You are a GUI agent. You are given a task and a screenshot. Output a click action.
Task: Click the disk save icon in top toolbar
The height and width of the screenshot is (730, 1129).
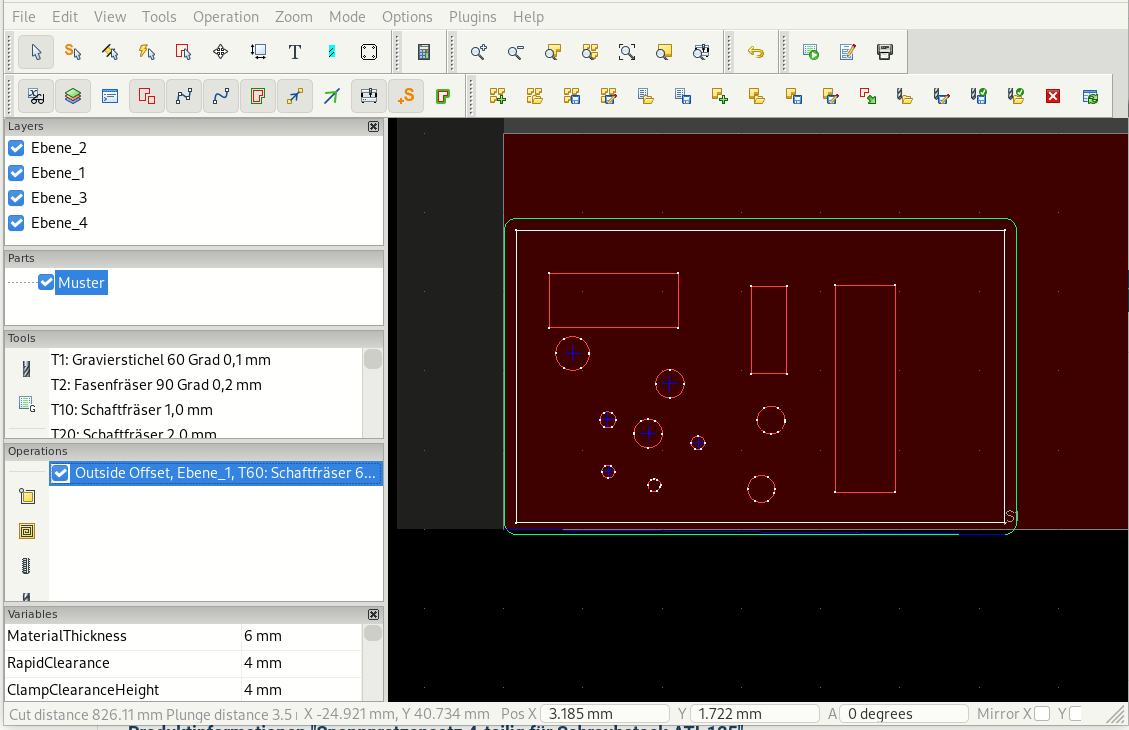tap(885, 52)
